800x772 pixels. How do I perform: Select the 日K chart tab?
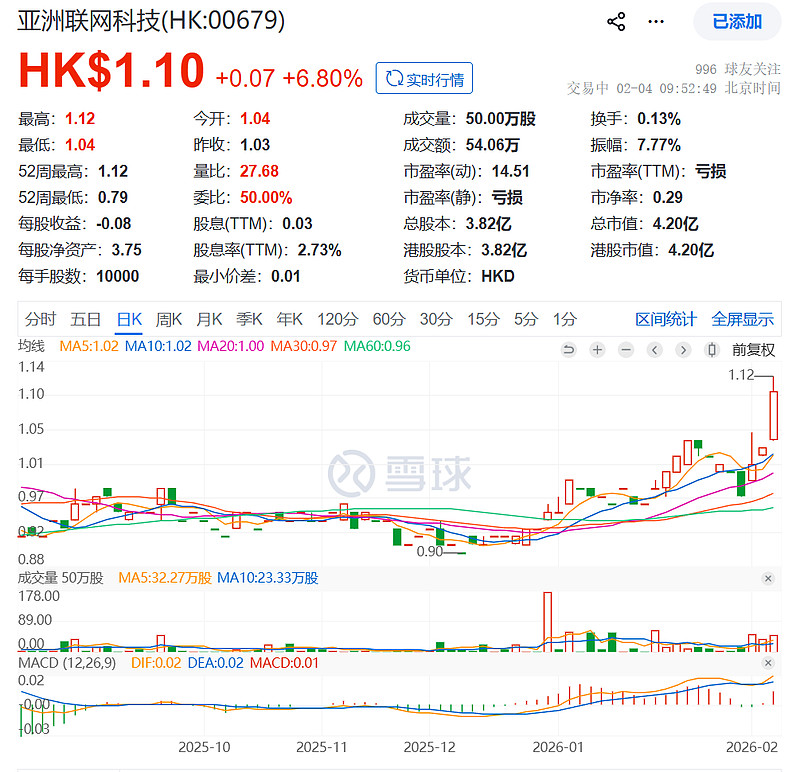click(x=129, y=319)
